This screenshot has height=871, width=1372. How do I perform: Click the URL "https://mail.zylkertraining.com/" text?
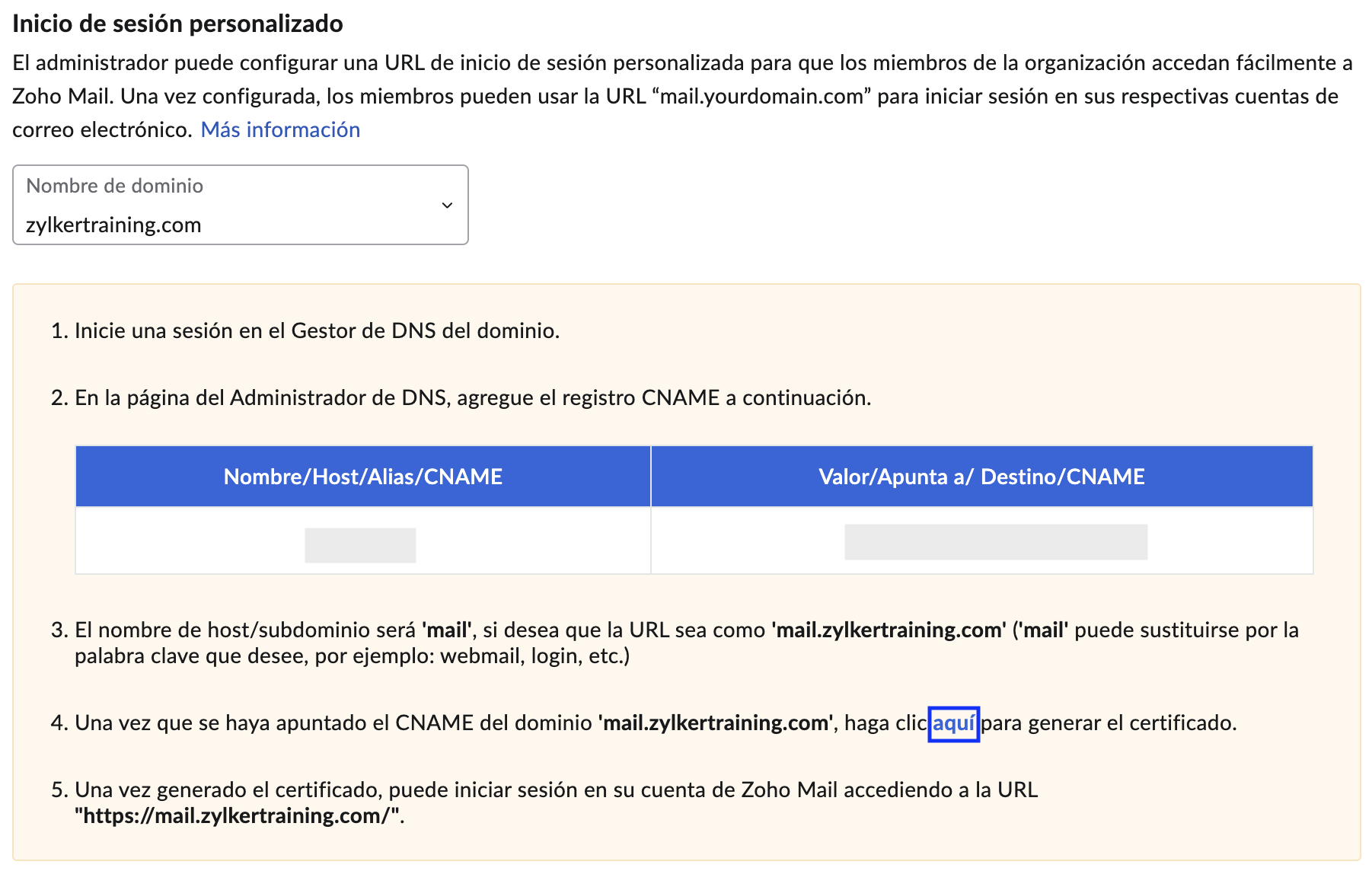tap(237, 815)
